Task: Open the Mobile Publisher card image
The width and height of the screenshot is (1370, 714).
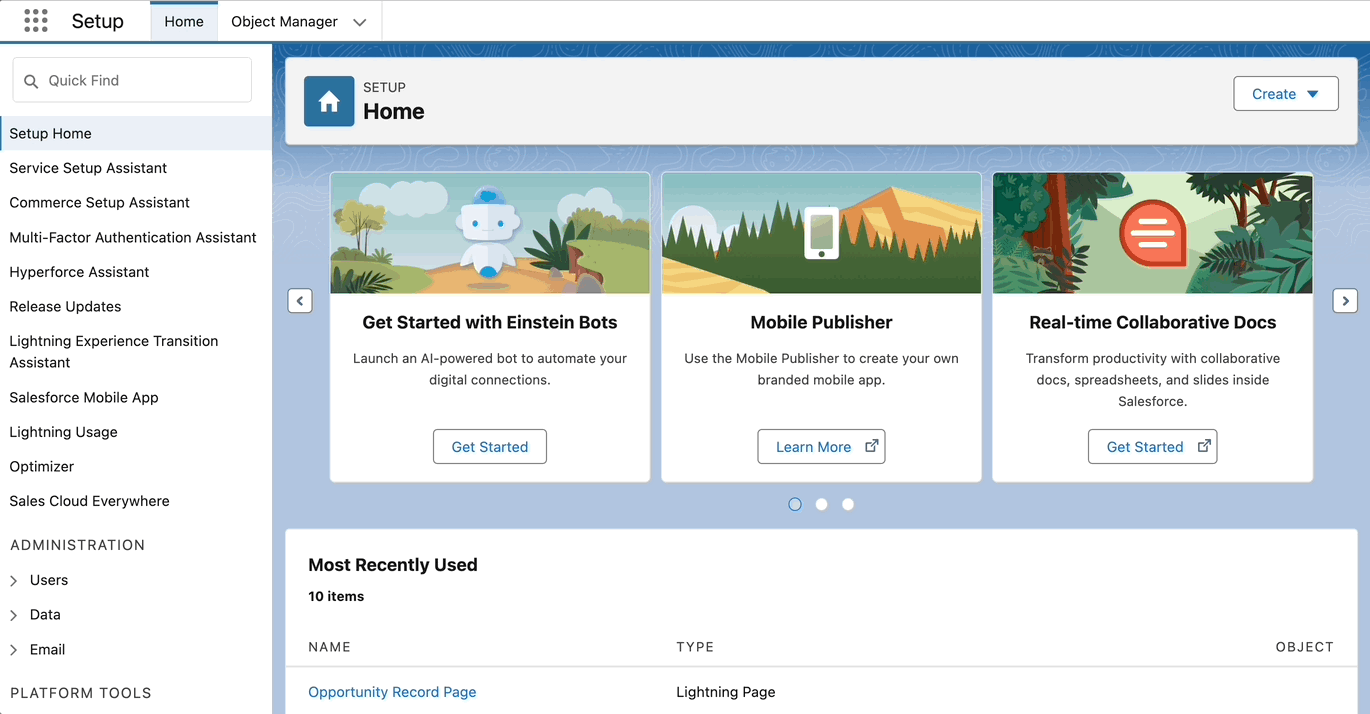Action: tap(821, 233)
